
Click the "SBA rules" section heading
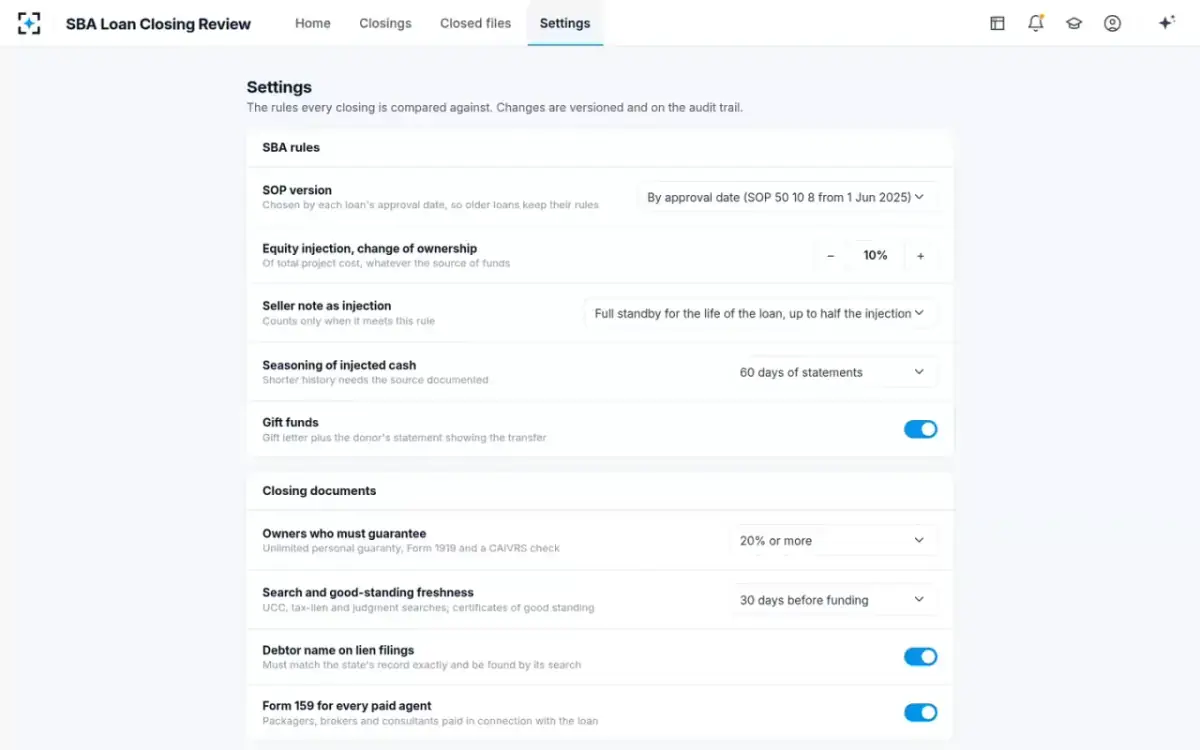(291, 147)
